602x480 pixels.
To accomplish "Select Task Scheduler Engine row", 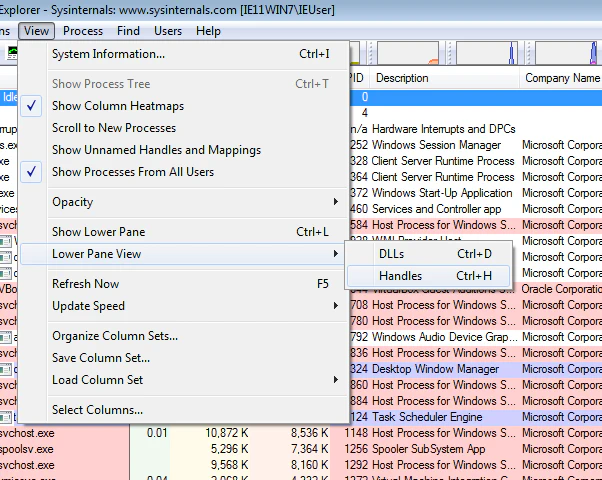I will [476, 417].
